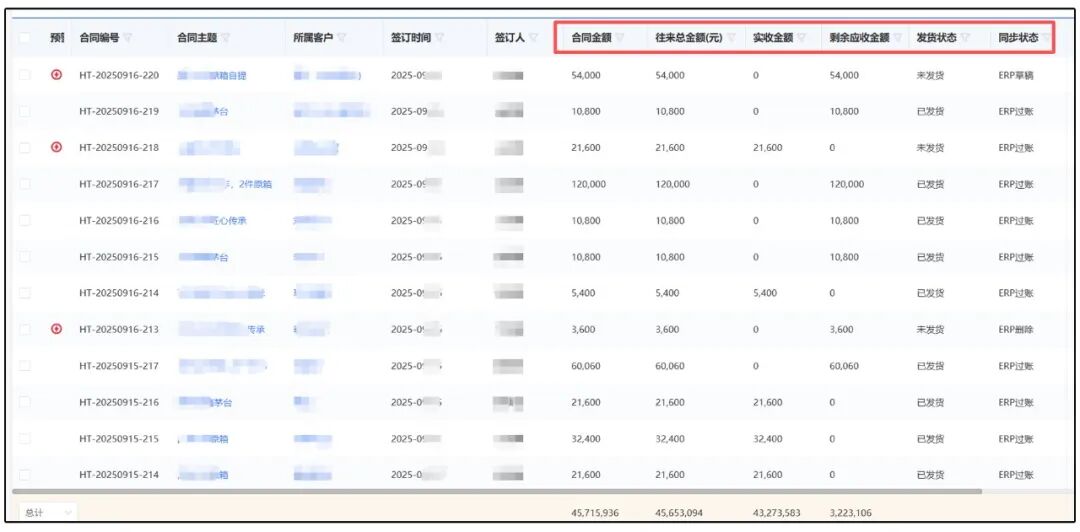Select the checkbox for contract HT-20250915-217
This screenshot has height=532, width=1080.
pos(25,366)
